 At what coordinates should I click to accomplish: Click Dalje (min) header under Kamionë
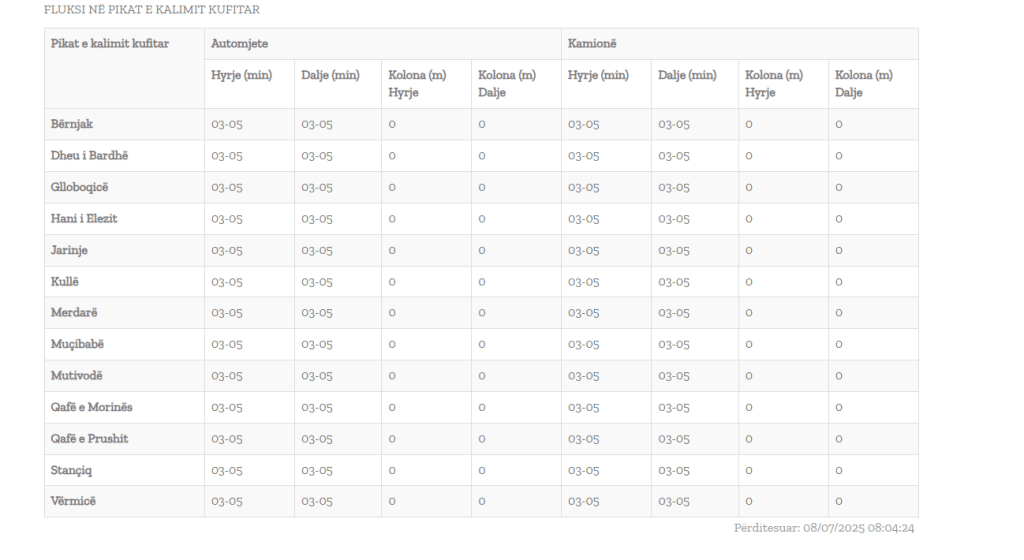(687, 76)
